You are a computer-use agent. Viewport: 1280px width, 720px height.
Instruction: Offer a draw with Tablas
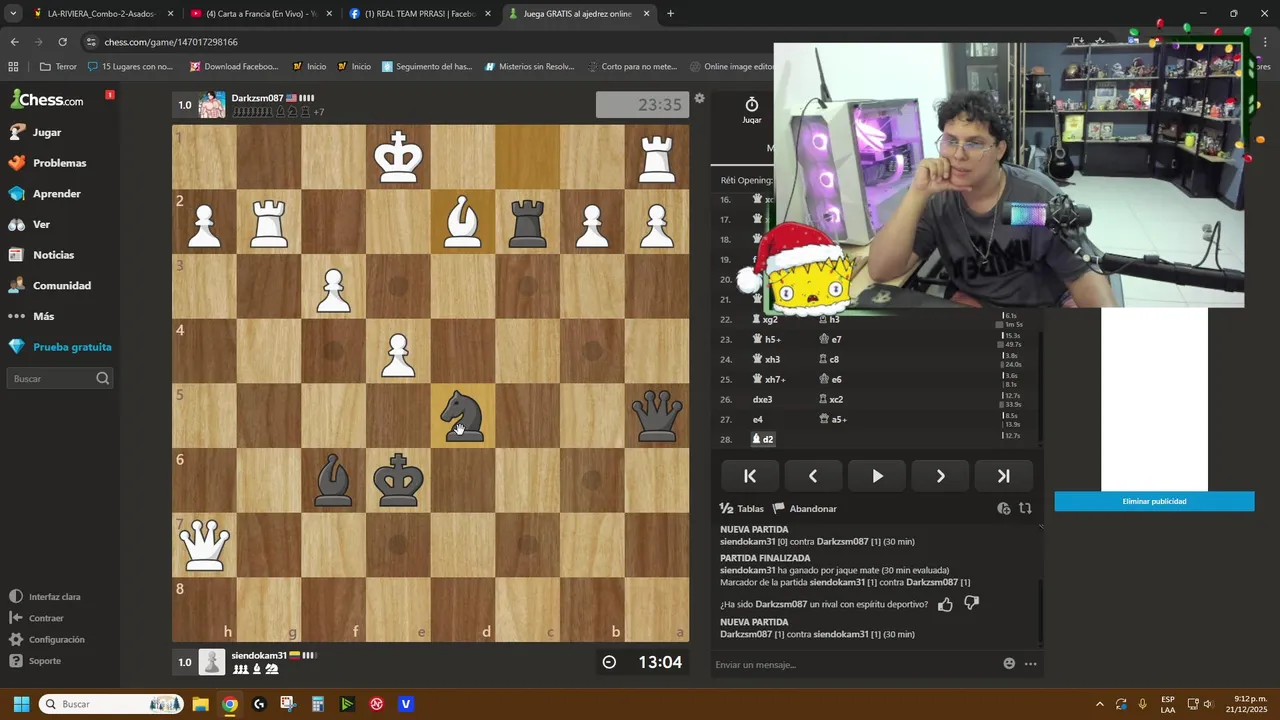click(742, 508)
